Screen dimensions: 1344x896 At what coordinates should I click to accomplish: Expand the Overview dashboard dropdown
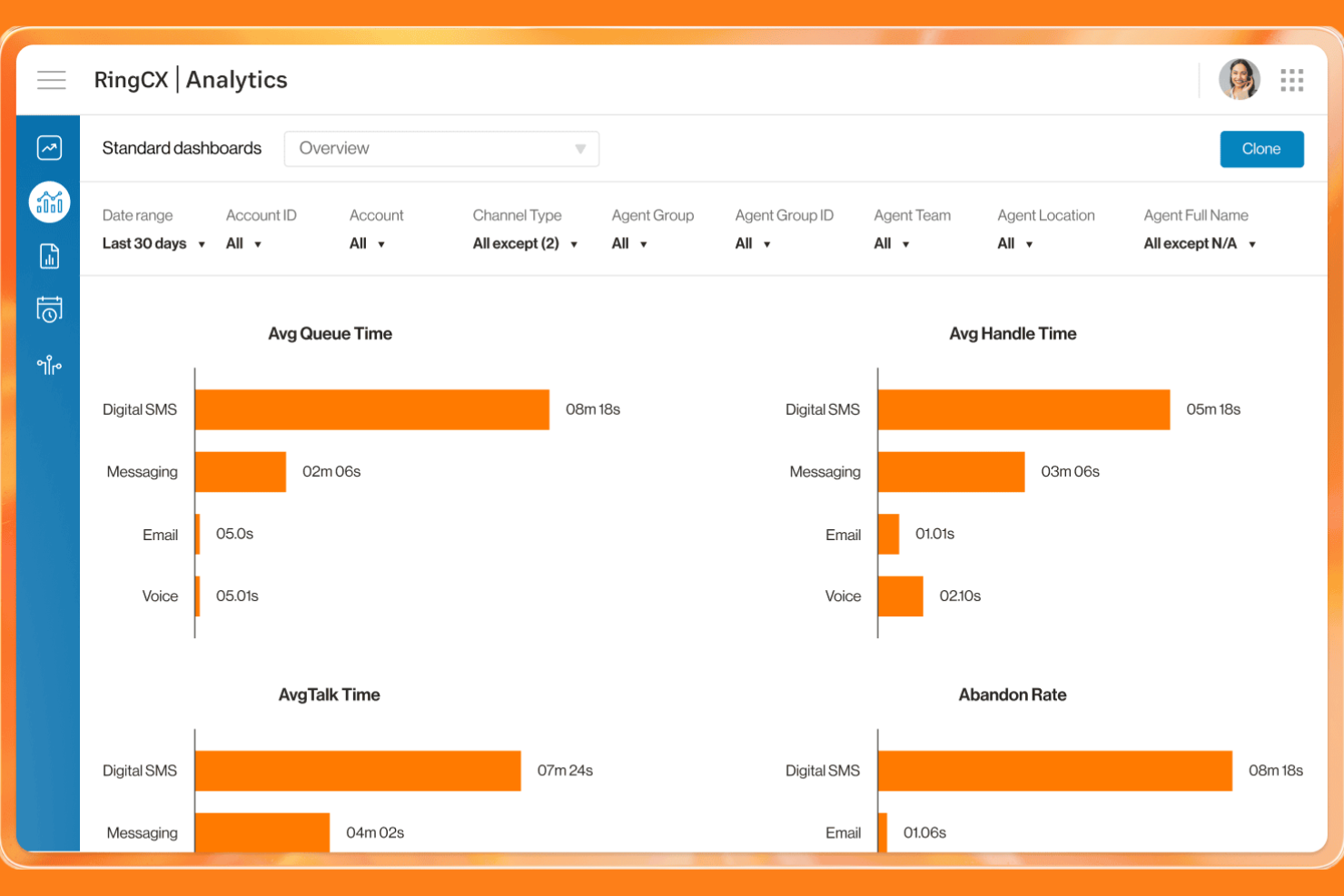point(441,149)
